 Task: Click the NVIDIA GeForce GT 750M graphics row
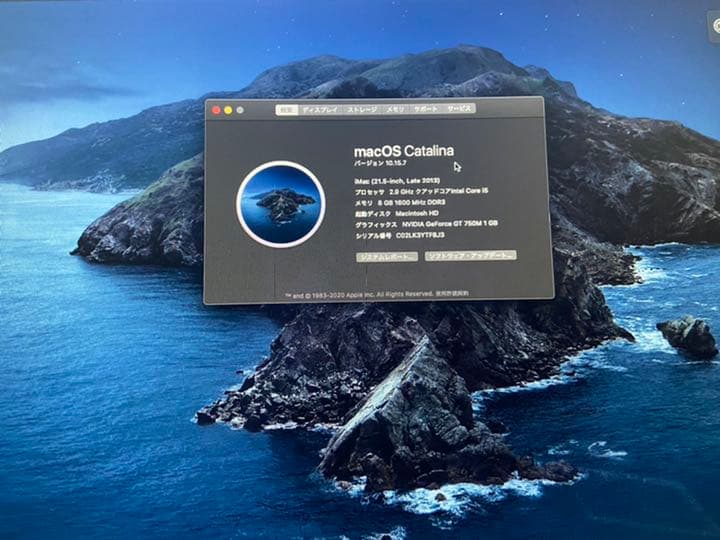tap(427, 224)
